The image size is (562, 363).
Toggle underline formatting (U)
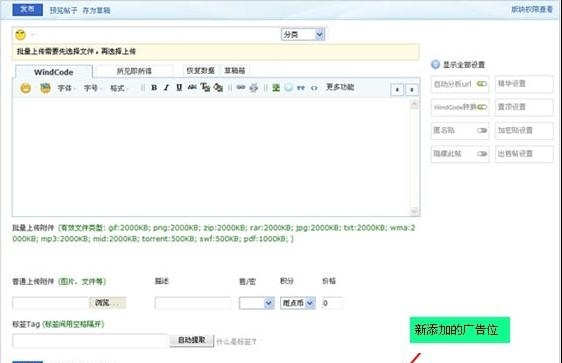[179, 87]
